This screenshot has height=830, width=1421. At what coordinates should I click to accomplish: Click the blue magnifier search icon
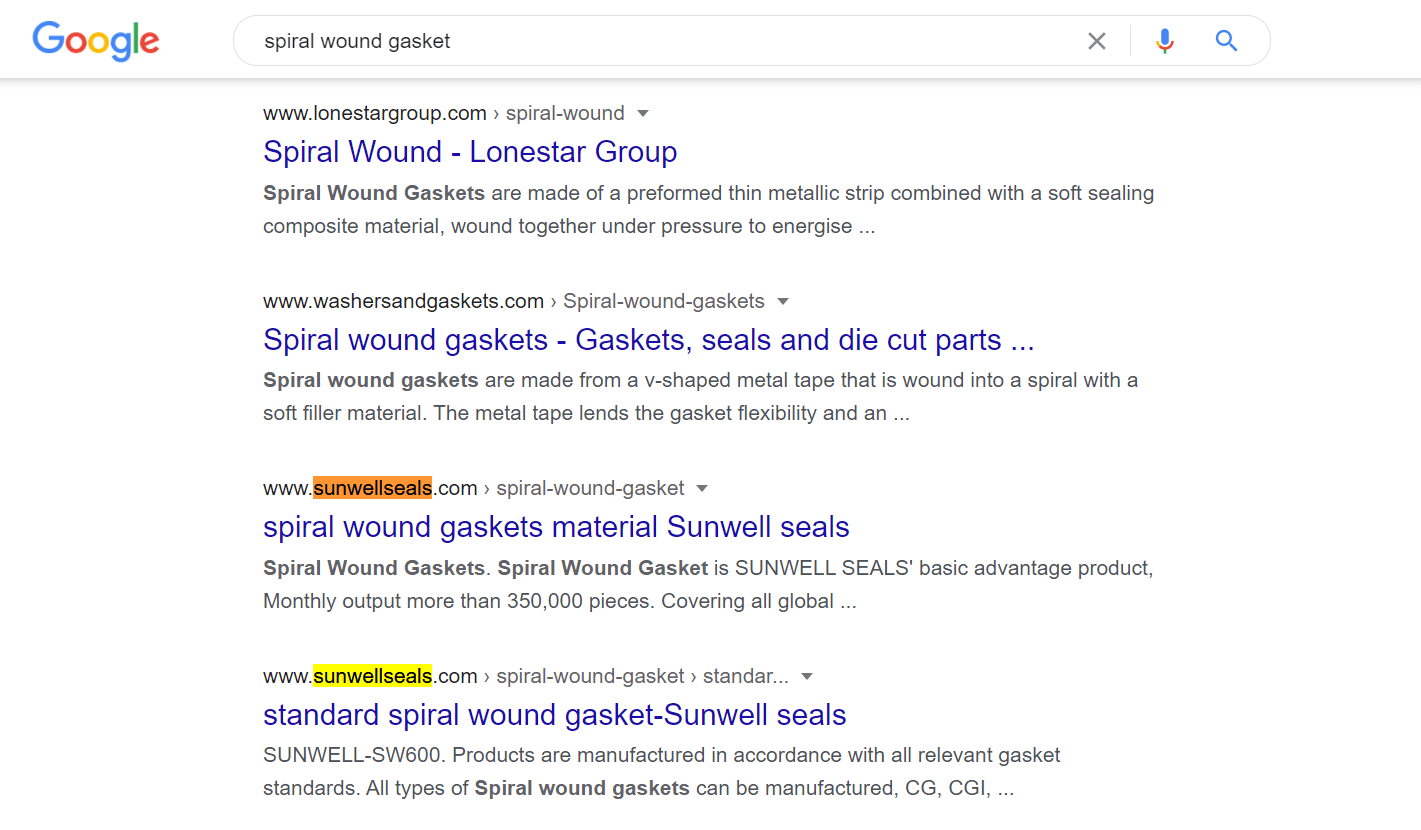coord(1226,41)
